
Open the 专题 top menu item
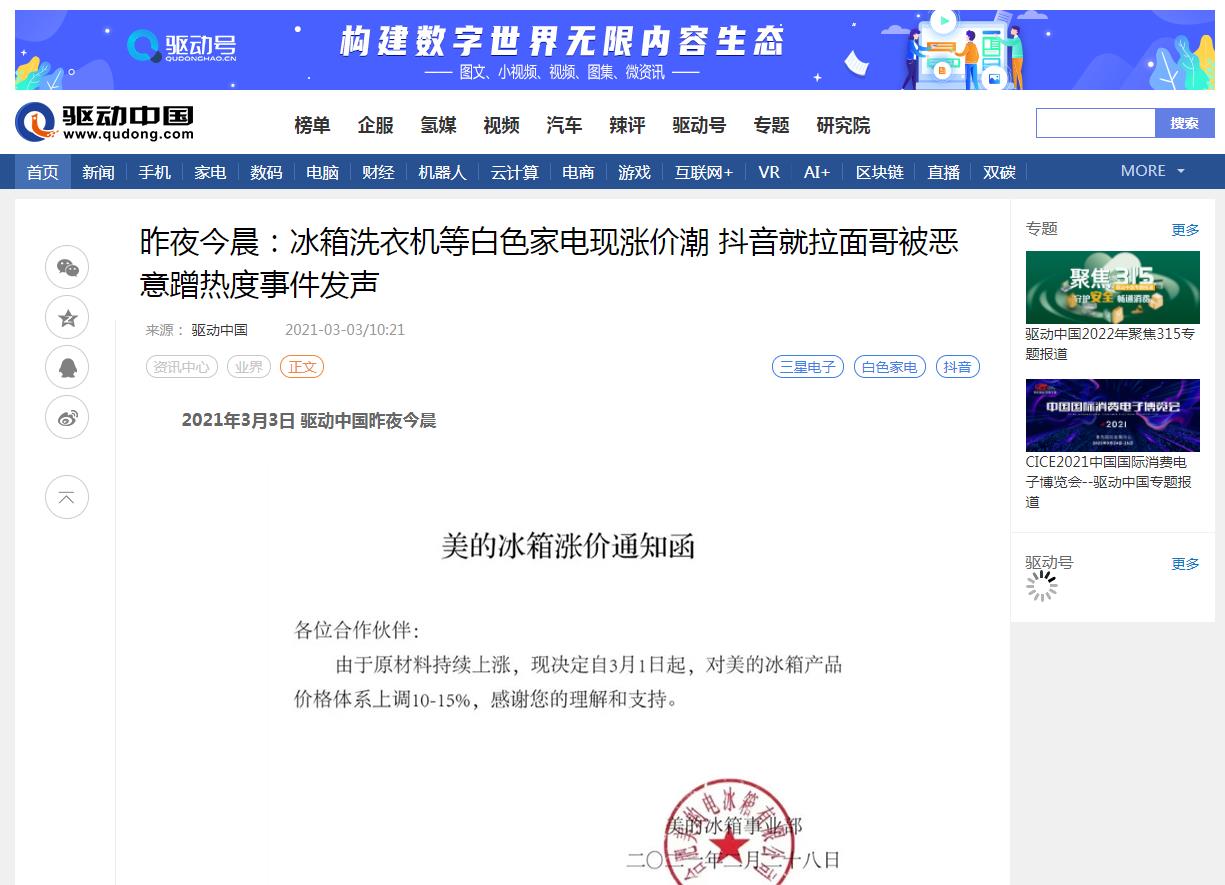coord(771,125)
